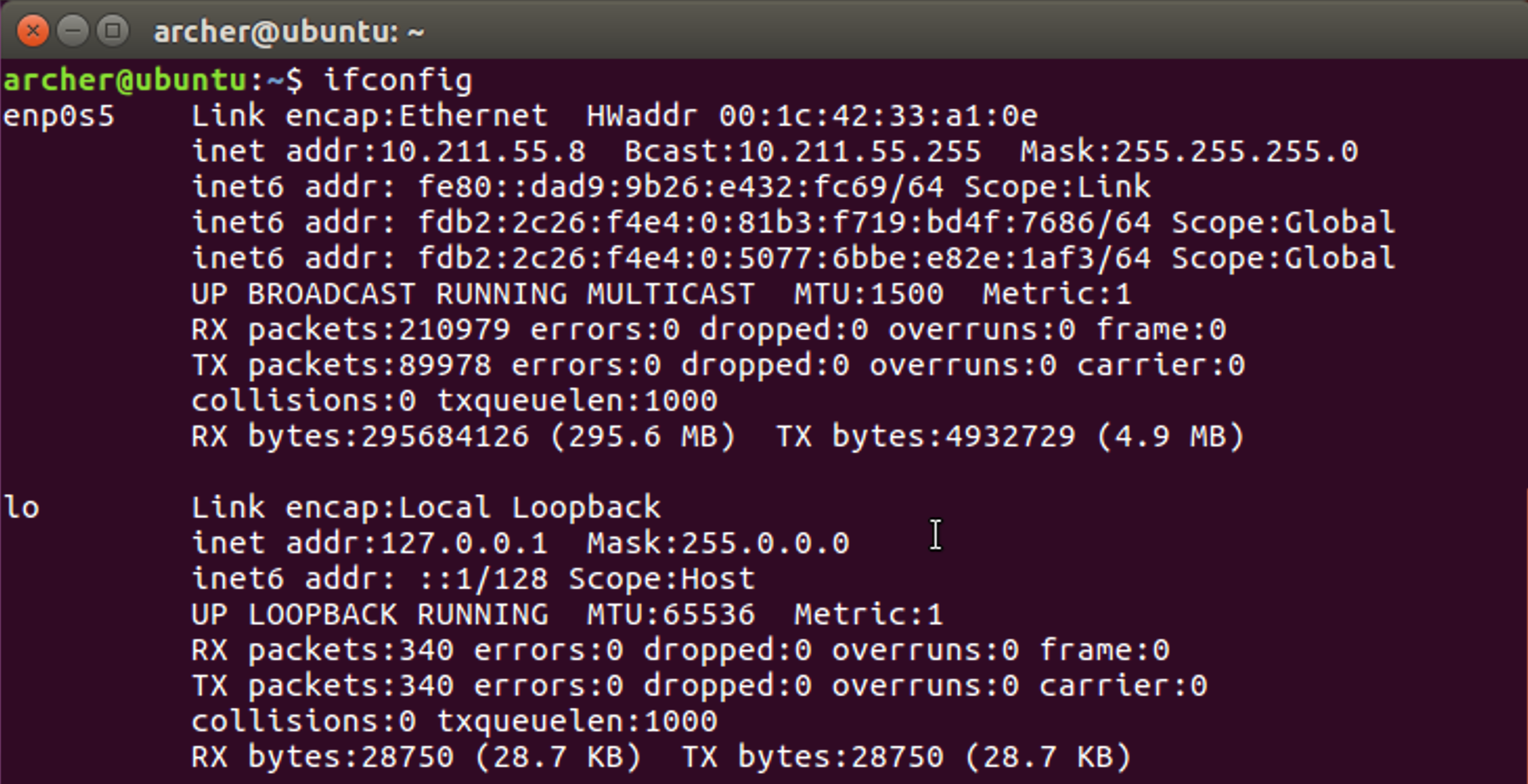The image size is (1528, 784).
Task: Click the HWaddr 00:1c:42:33:a1:0e value
Action: tap(812, 115)
